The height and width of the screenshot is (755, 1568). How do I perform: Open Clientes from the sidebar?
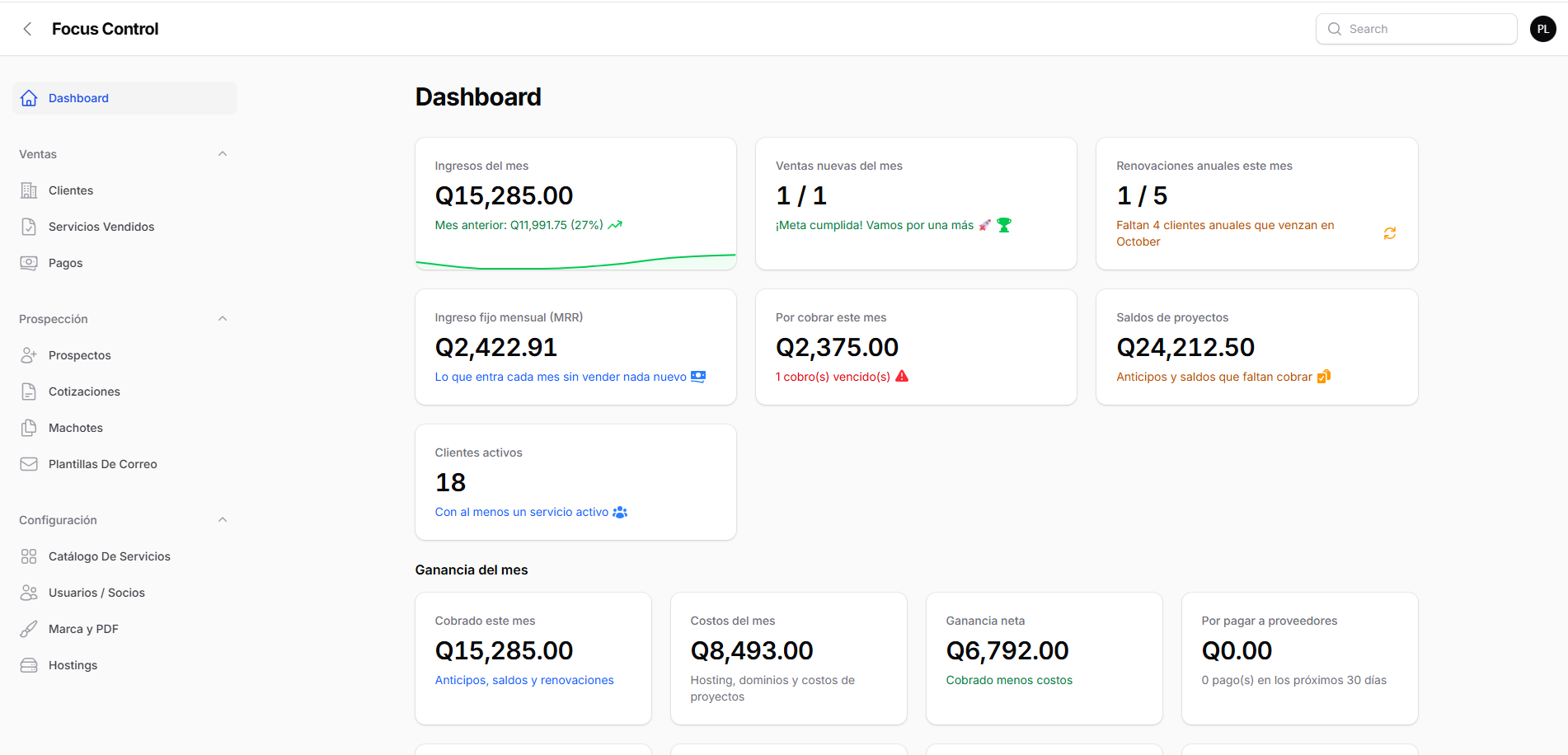tap(124, 190)
